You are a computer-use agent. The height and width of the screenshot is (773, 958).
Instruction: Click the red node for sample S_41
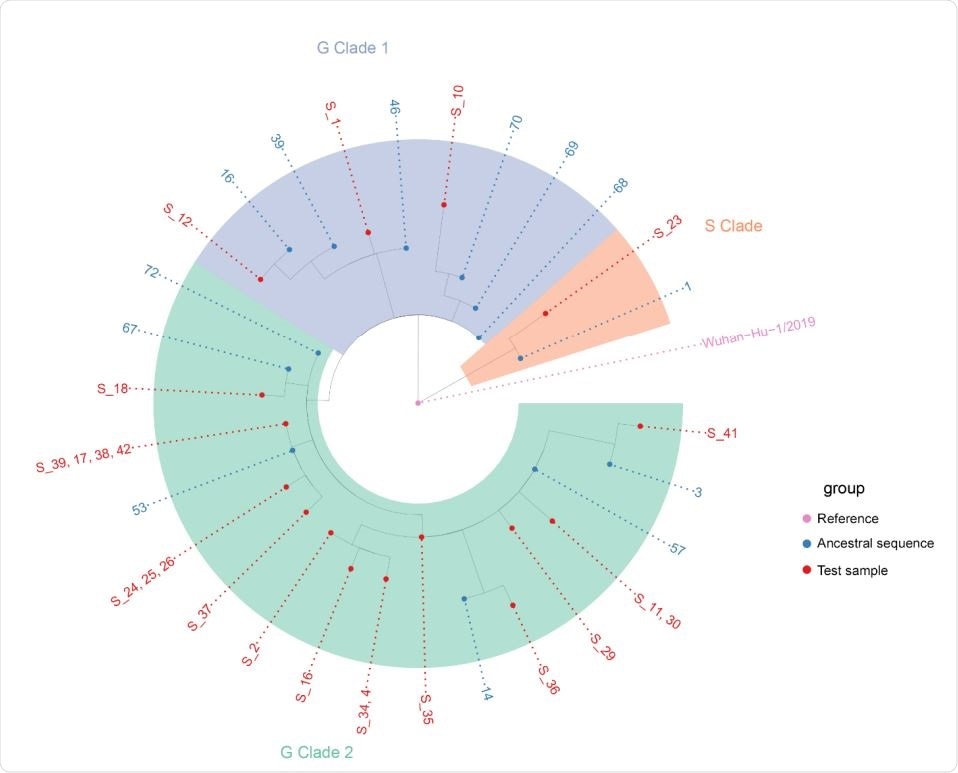pos(640,427)
